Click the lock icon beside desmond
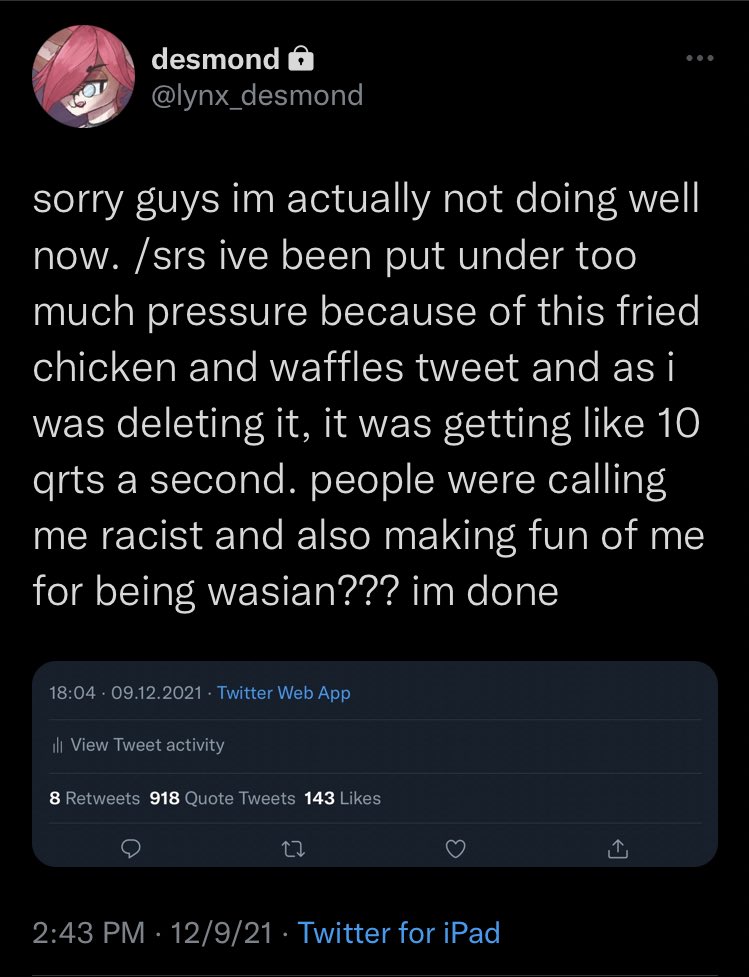The height and width of the screenshot is (977, 749). click(x=300, y=61)
